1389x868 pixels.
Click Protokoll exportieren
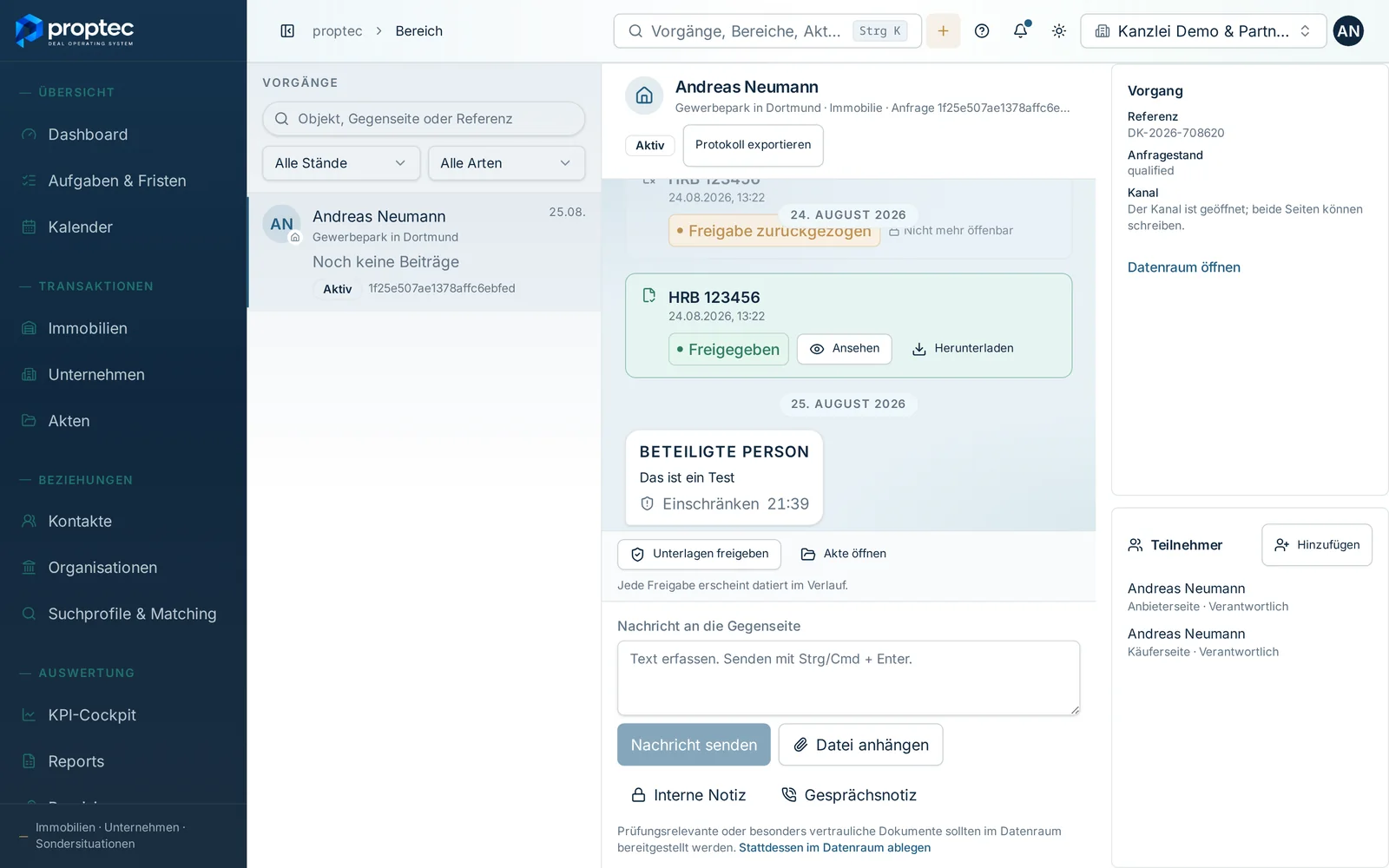coord(753,145)
